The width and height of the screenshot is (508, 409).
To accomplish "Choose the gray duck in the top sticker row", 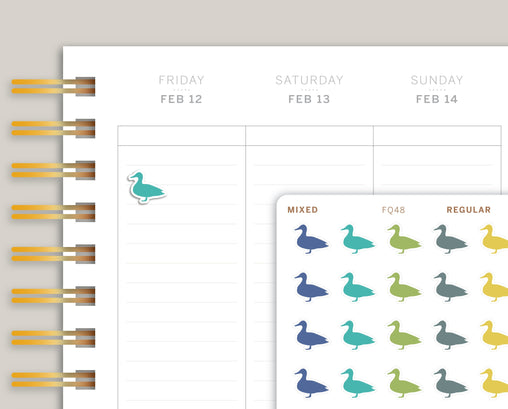I will click(x=450, y=239).
